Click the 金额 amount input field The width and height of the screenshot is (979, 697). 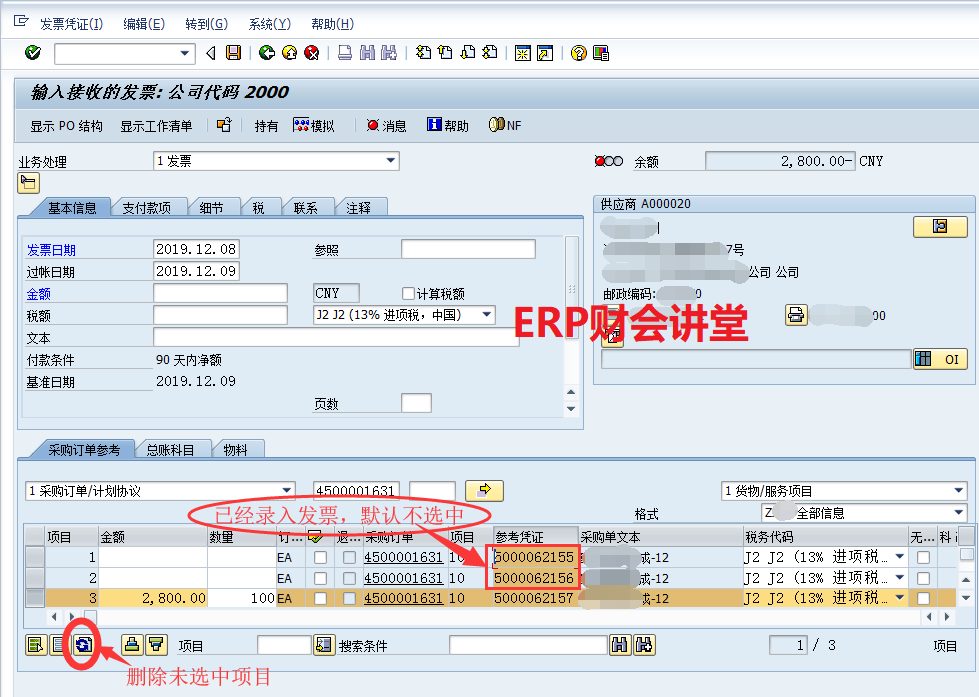(x=220, y=294)
